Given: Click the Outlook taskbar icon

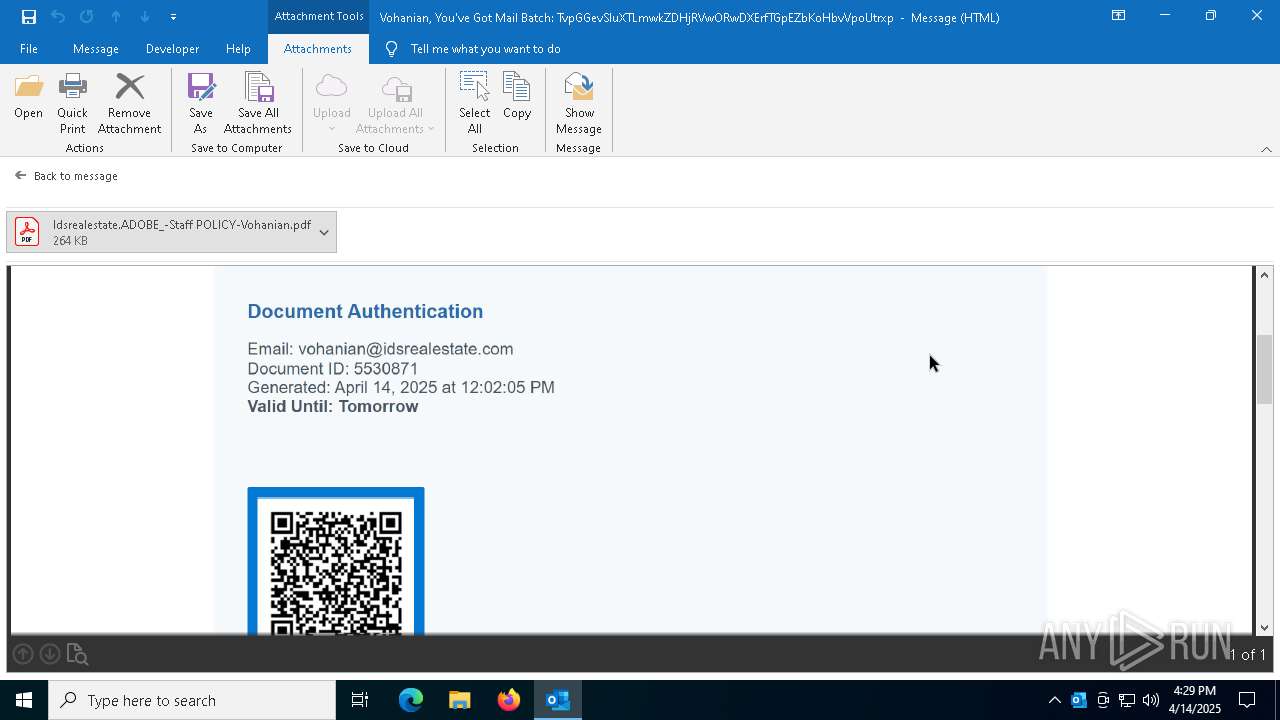Looking at the screenshot, I should (x=558, y=700).
